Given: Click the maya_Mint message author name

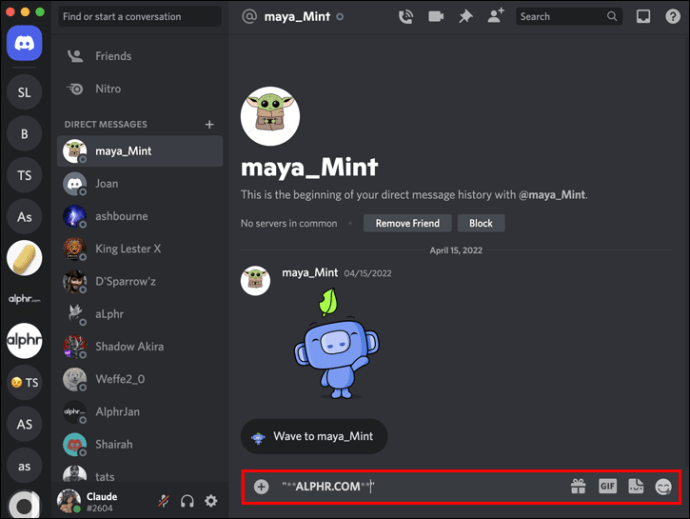Looking at the screenshot, I should [310, 273].
